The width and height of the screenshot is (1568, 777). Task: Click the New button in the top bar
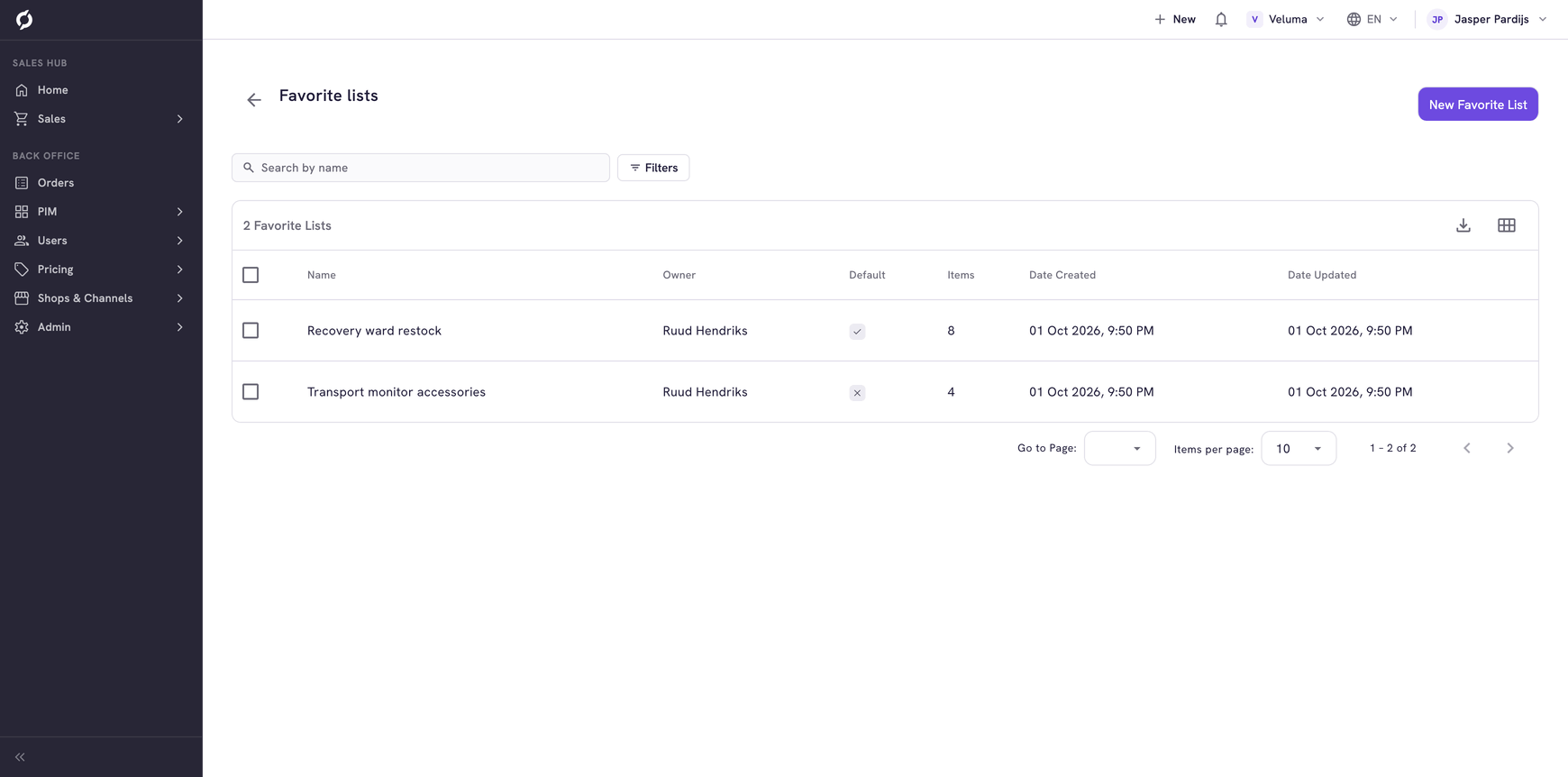point(1175,19)
